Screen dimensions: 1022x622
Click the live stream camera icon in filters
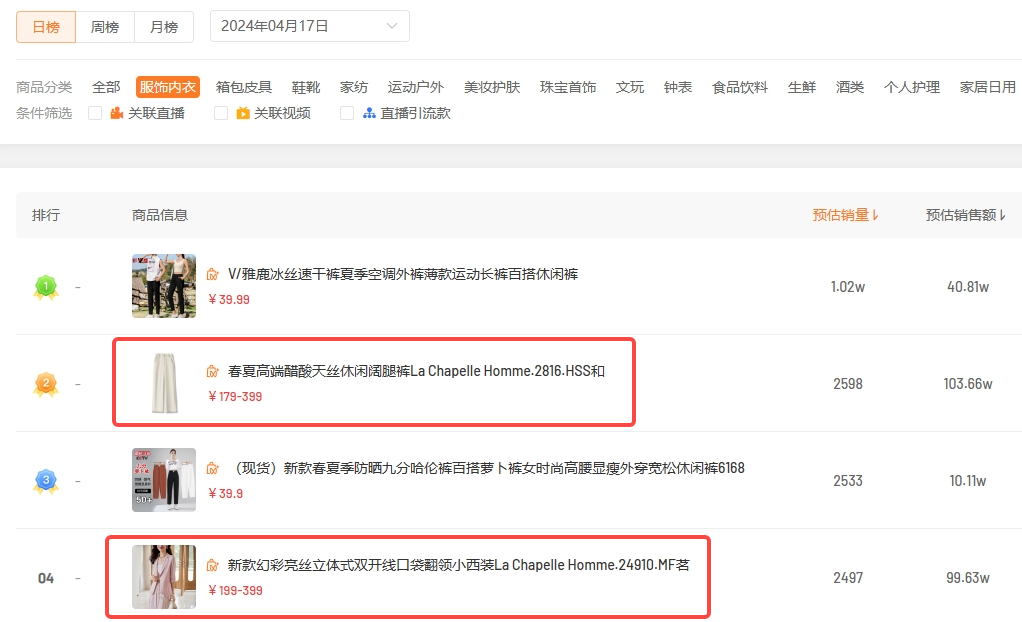coord(117,113)
